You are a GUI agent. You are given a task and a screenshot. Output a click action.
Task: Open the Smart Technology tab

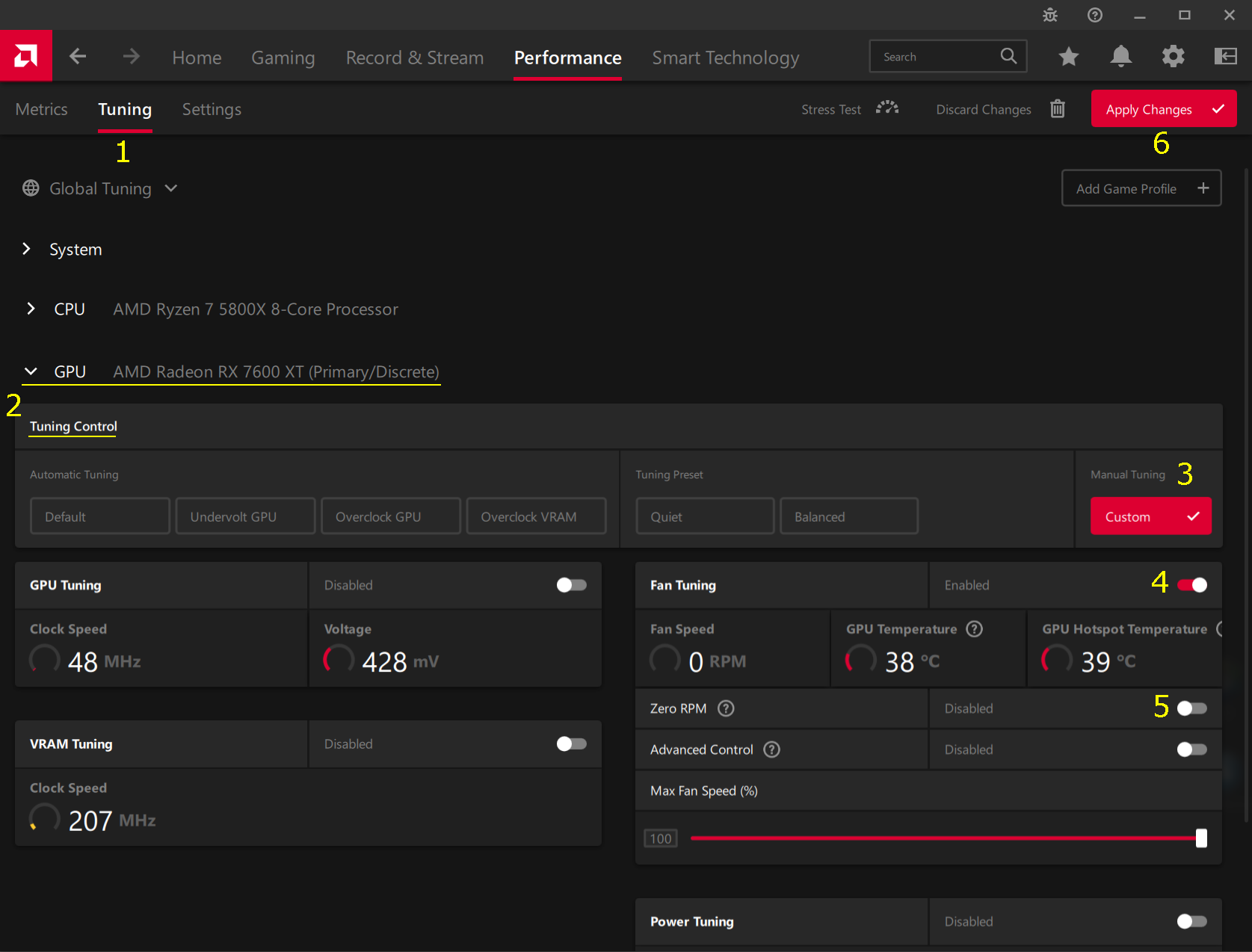[x=726, y=58]
